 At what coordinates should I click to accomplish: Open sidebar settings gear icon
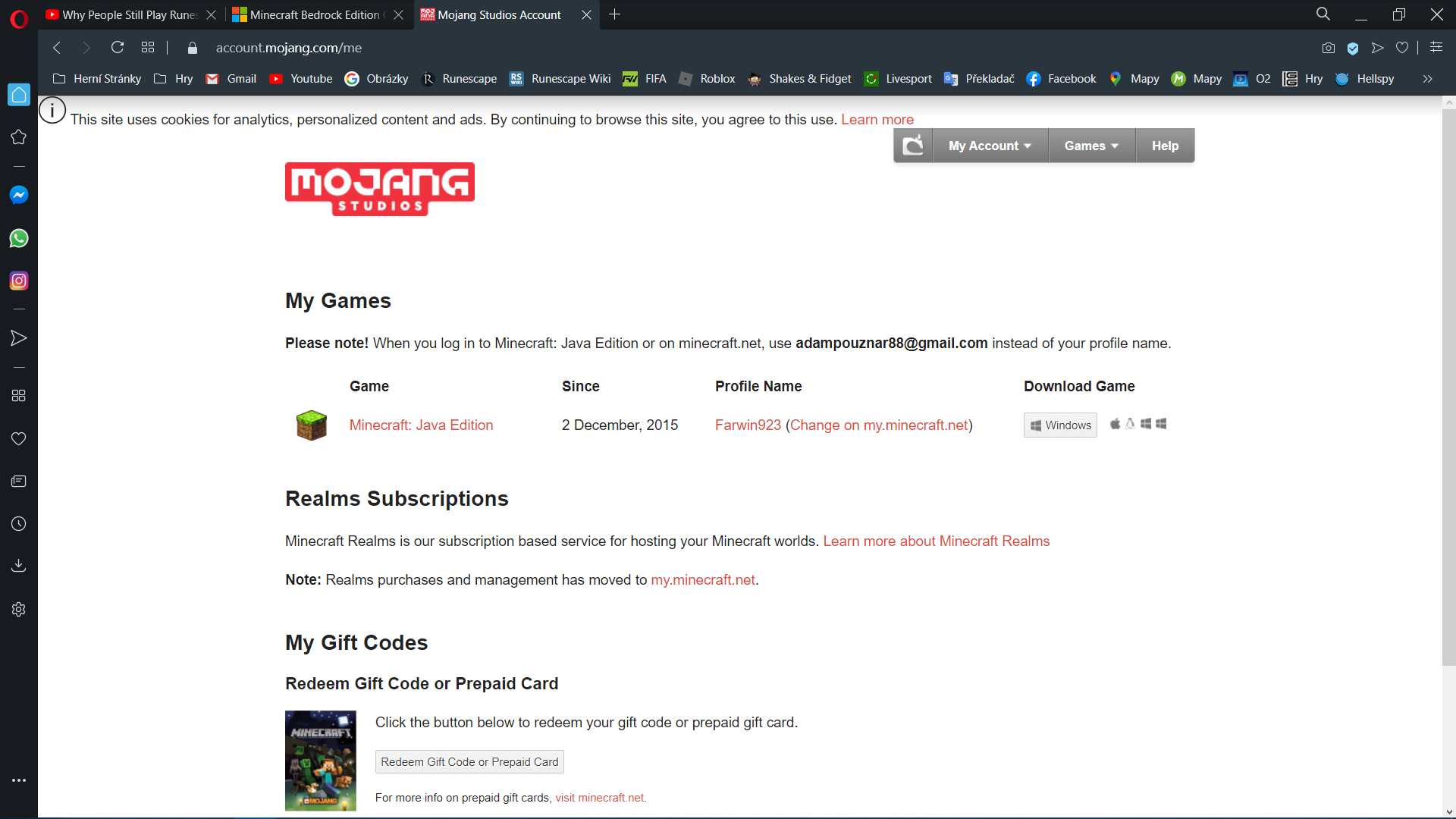coord(19,610)
